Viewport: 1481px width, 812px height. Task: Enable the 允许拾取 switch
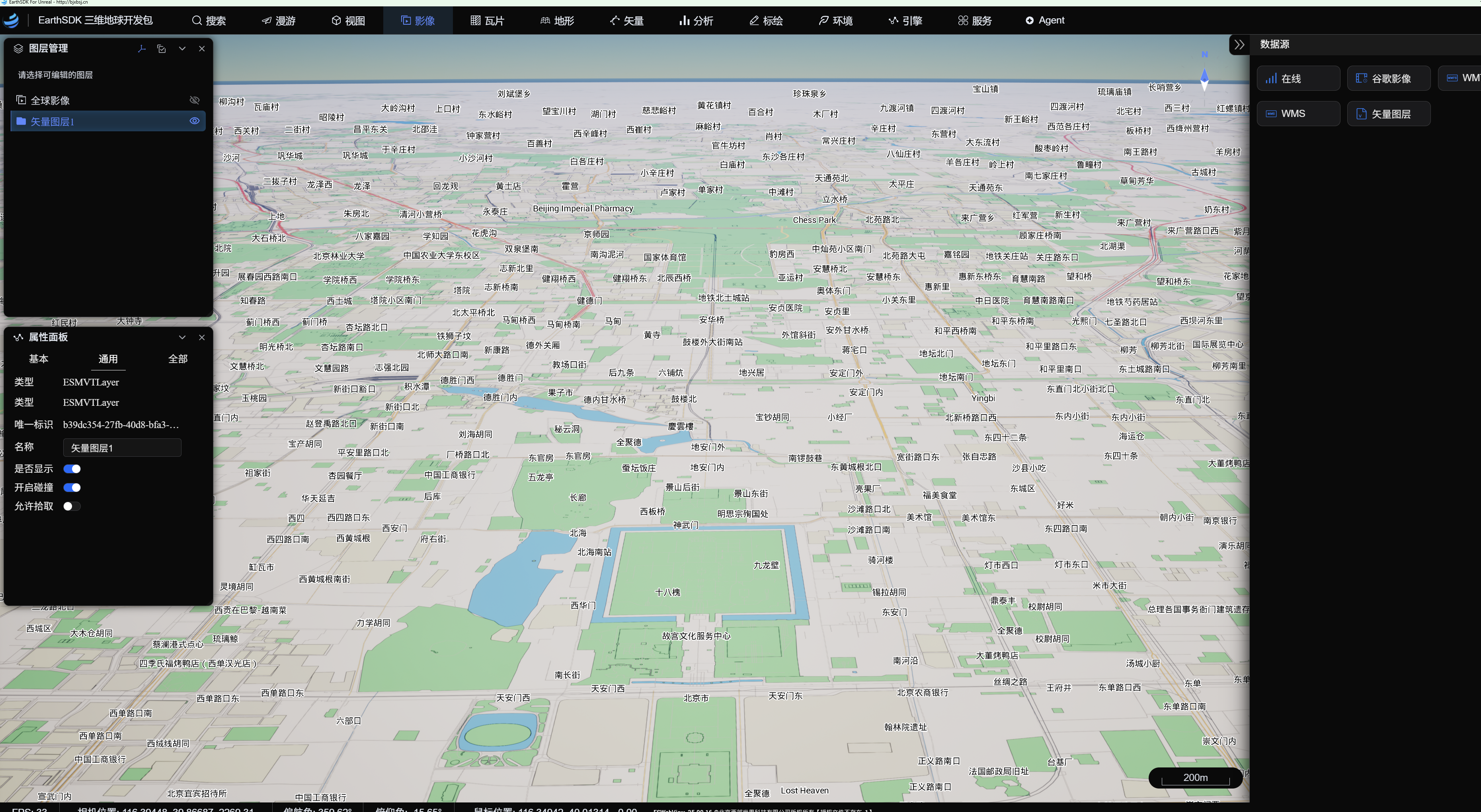click(x=72, y=506)
